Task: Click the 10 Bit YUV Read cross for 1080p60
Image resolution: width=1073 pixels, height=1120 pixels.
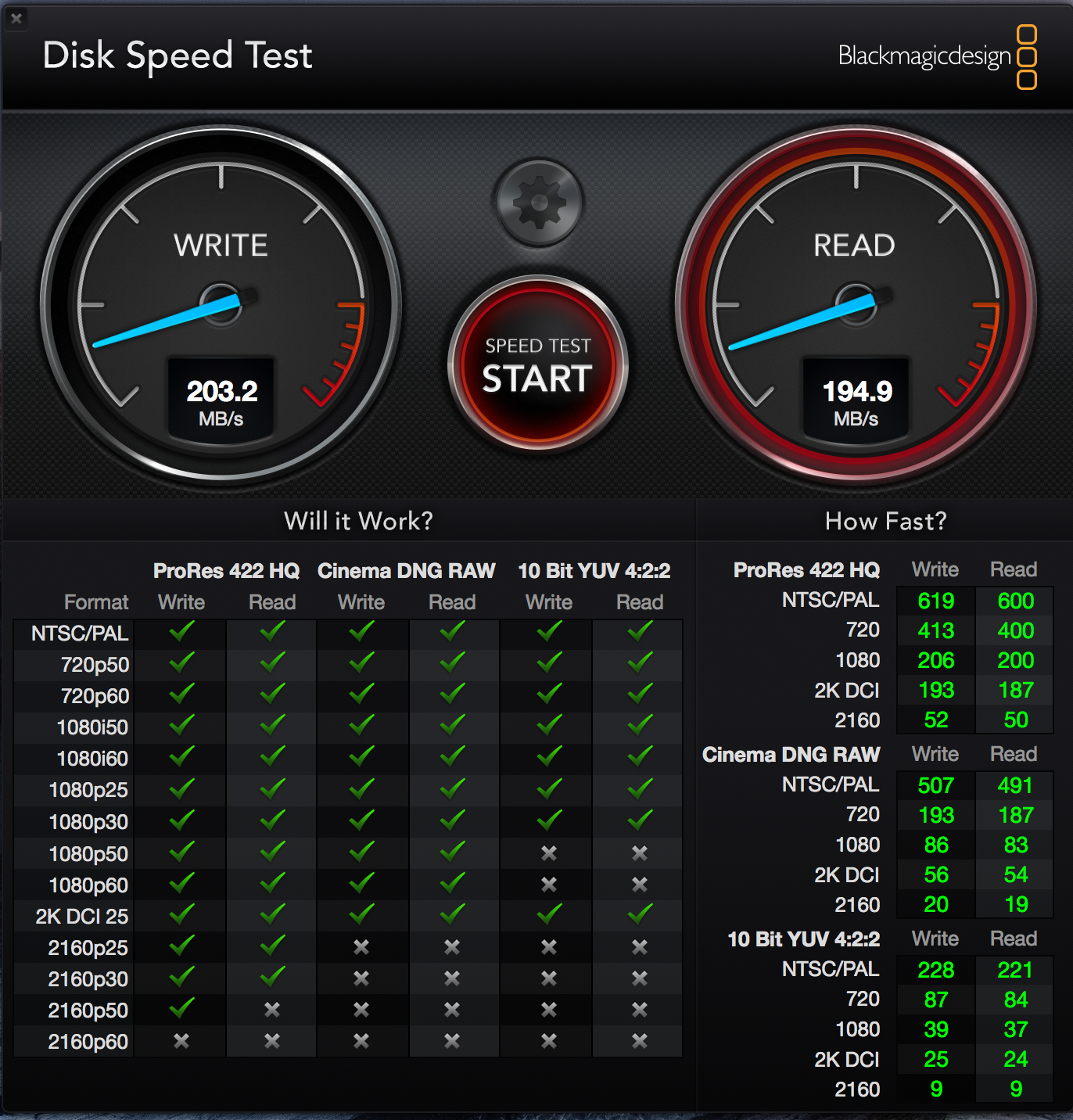Action: click(640, 885)
